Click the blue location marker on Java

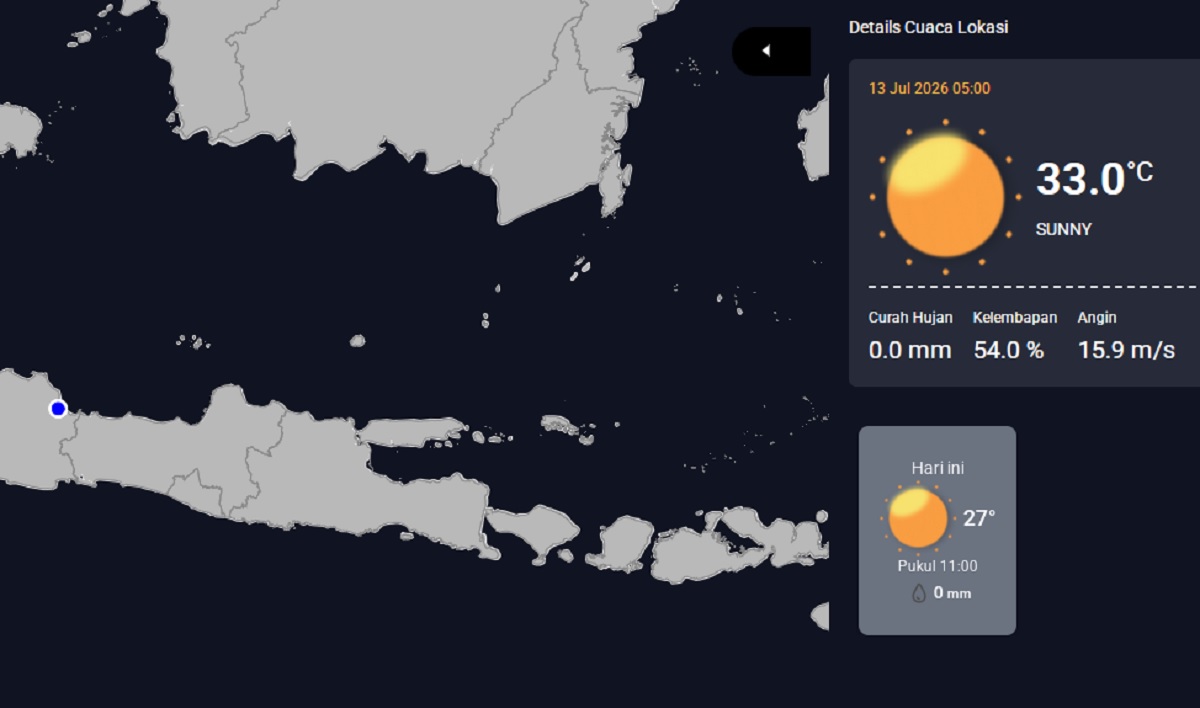point(58,408)
